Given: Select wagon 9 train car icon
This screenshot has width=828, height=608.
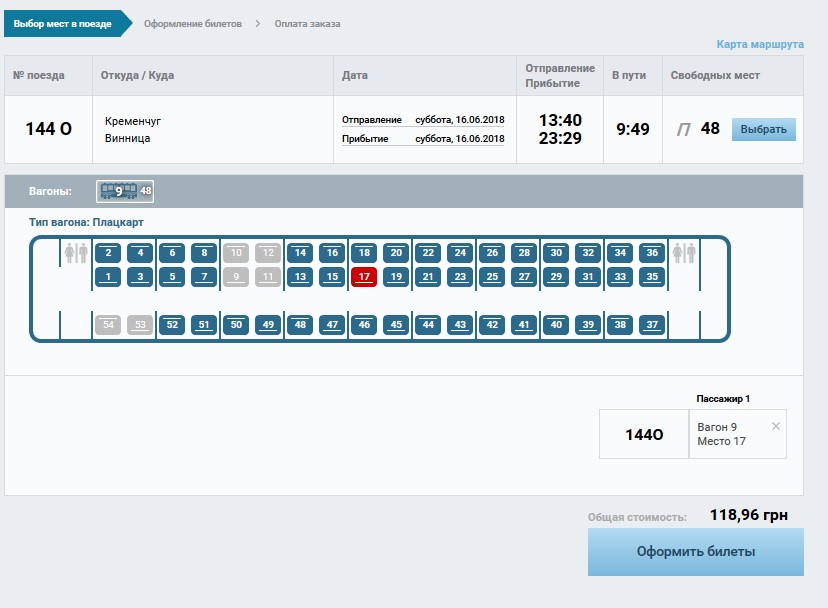Looking at the screenshot, I should pos(118,191).
